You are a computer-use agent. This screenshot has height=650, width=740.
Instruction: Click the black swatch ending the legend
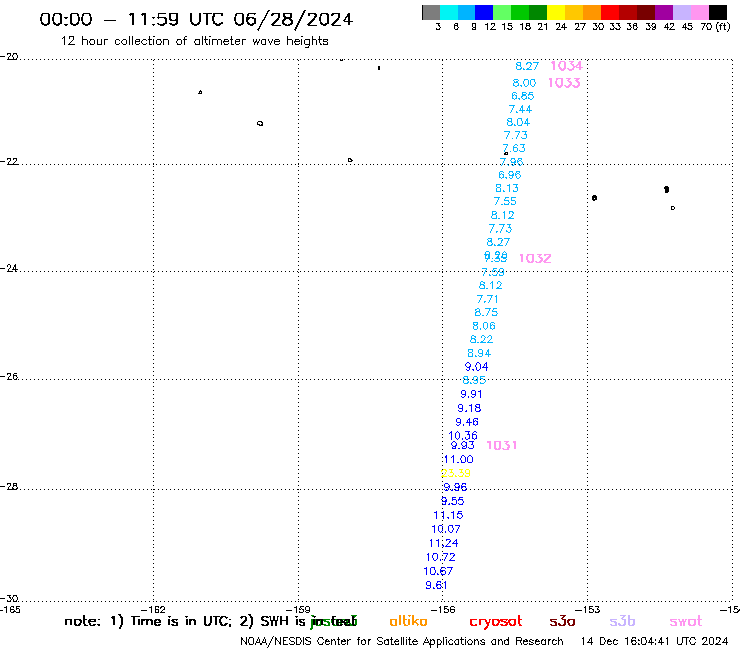point(717,12)
